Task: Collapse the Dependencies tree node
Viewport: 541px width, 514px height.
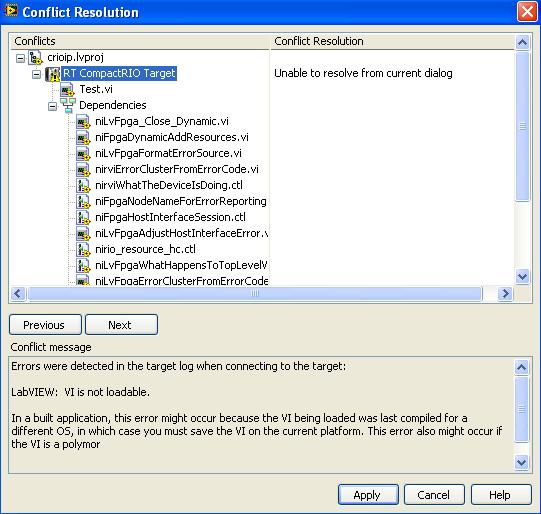Action: tap(52, 106)
